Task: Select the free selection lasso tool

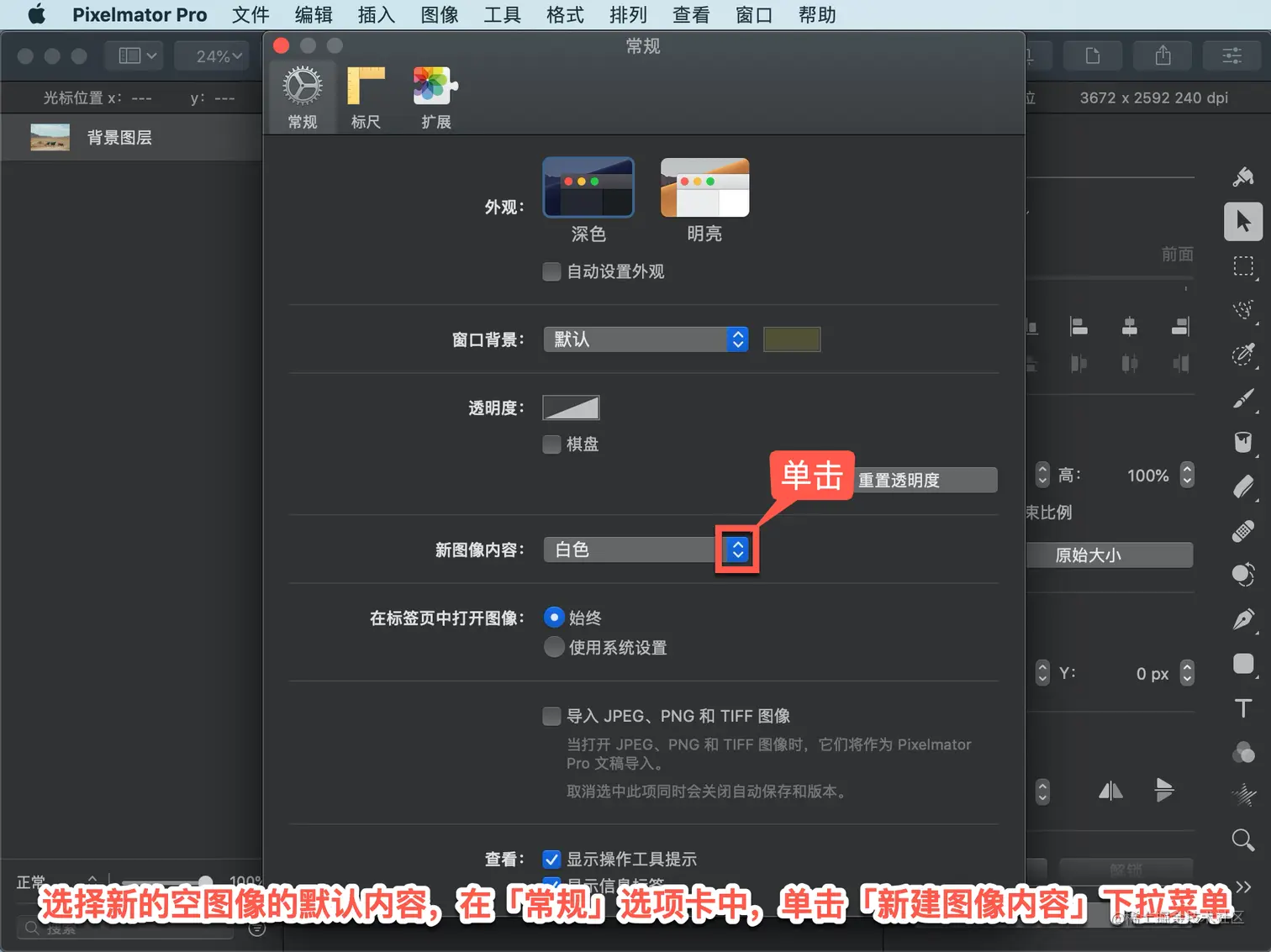Action: click(1243, 310)
